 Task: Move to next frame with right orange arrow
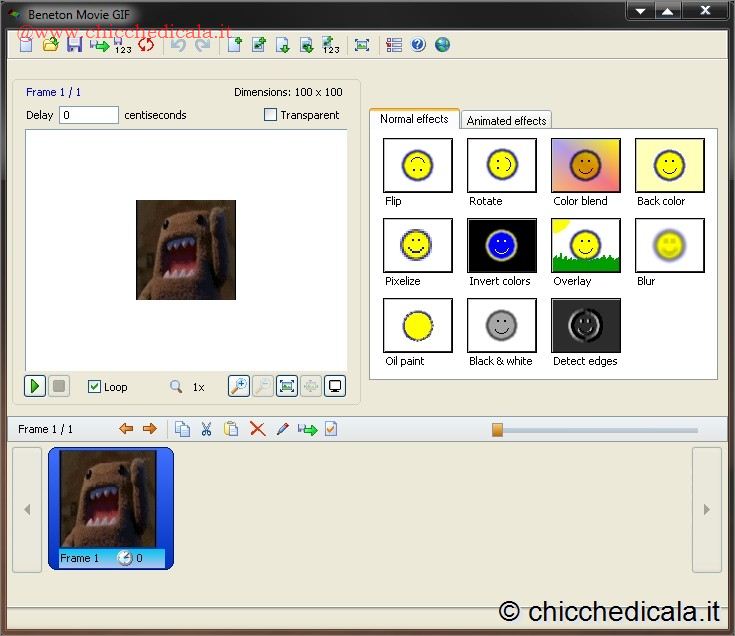150,429
